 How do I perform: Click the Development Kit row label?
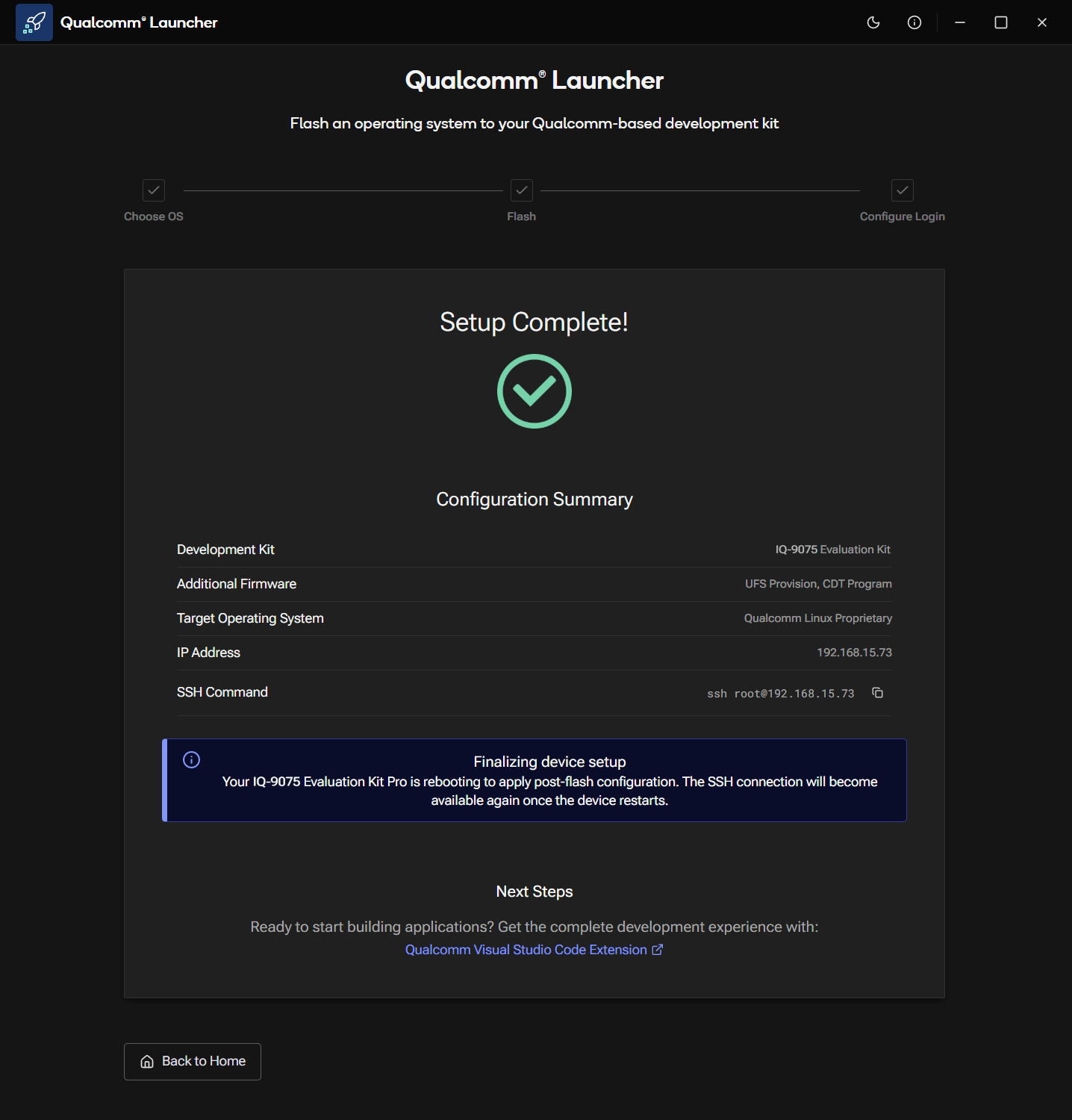(225, 550)
